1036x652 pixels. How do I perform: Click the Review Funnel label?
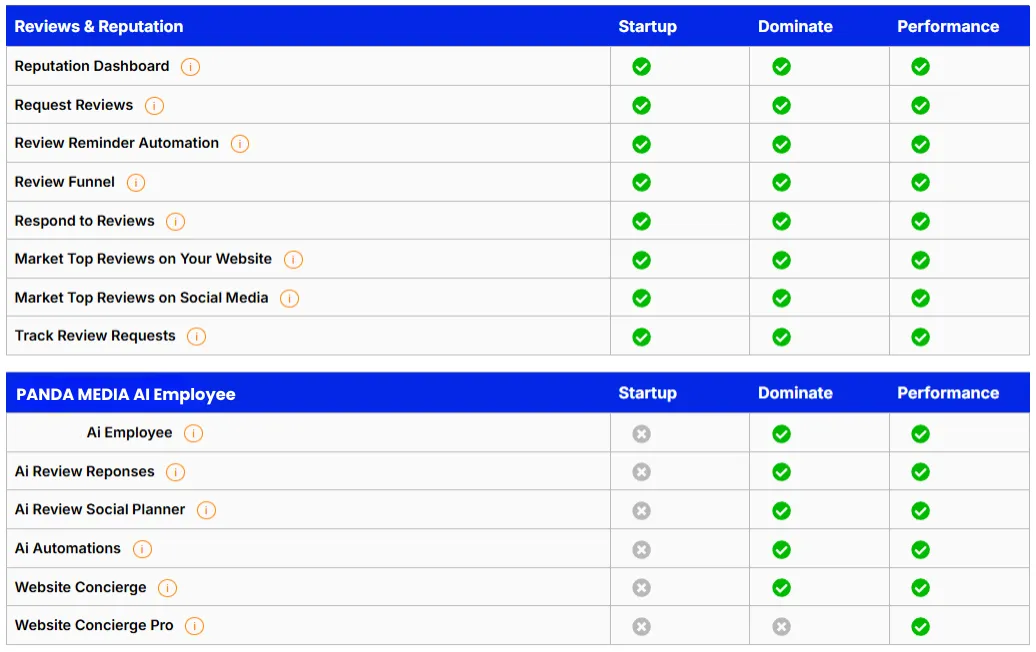click(x=65, y=182)
